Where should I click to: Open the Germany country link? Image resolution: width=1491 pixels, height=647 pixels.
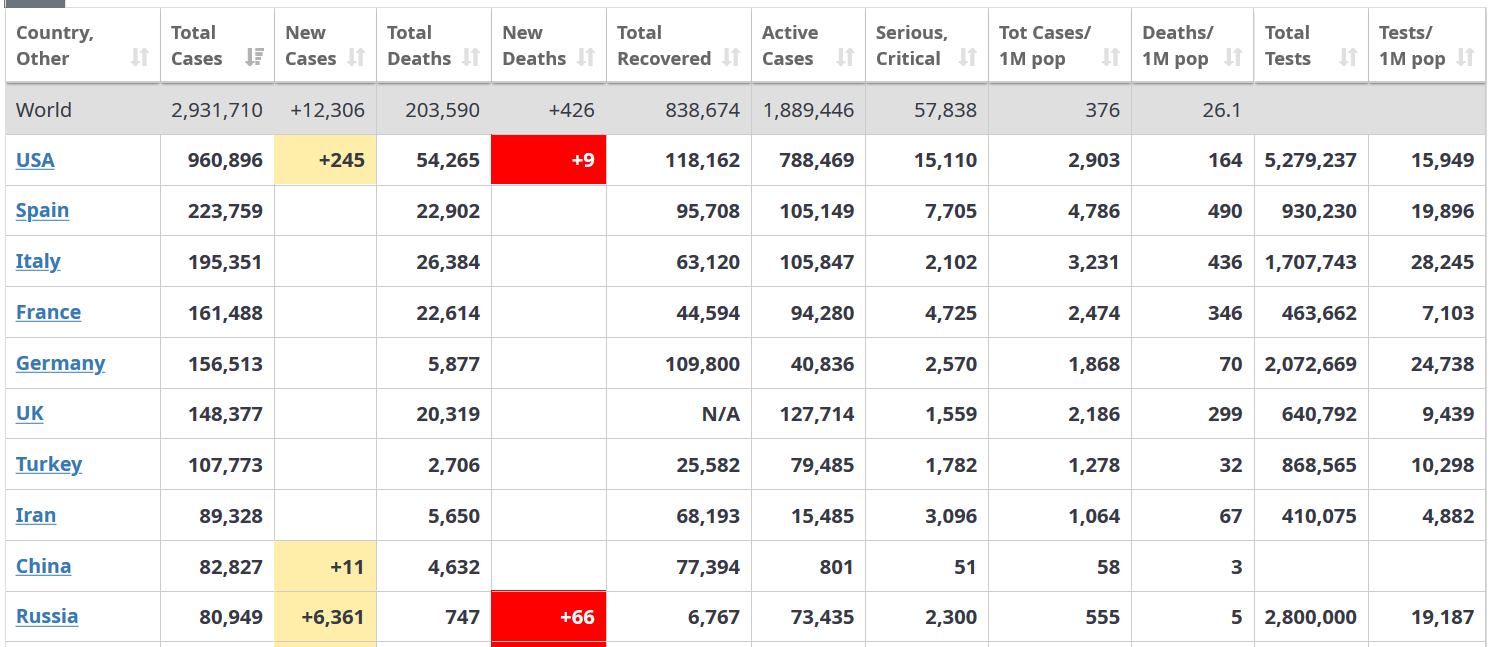click(60, 363)
